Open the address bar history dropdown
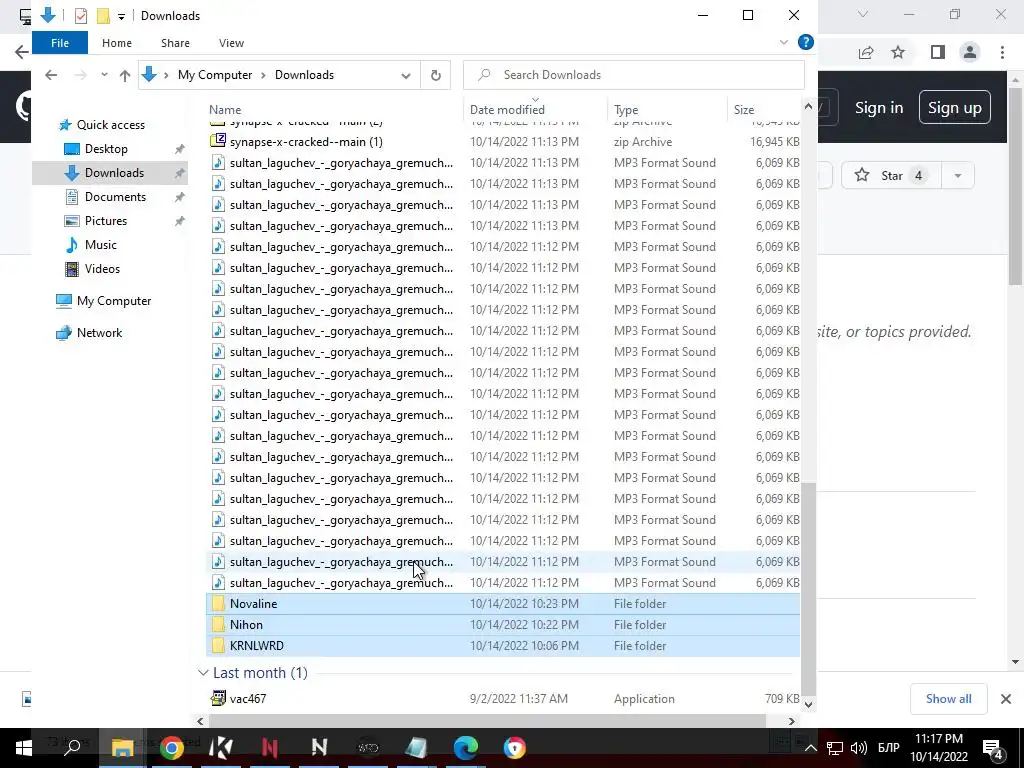The image size is (1024, 768). 406,75
